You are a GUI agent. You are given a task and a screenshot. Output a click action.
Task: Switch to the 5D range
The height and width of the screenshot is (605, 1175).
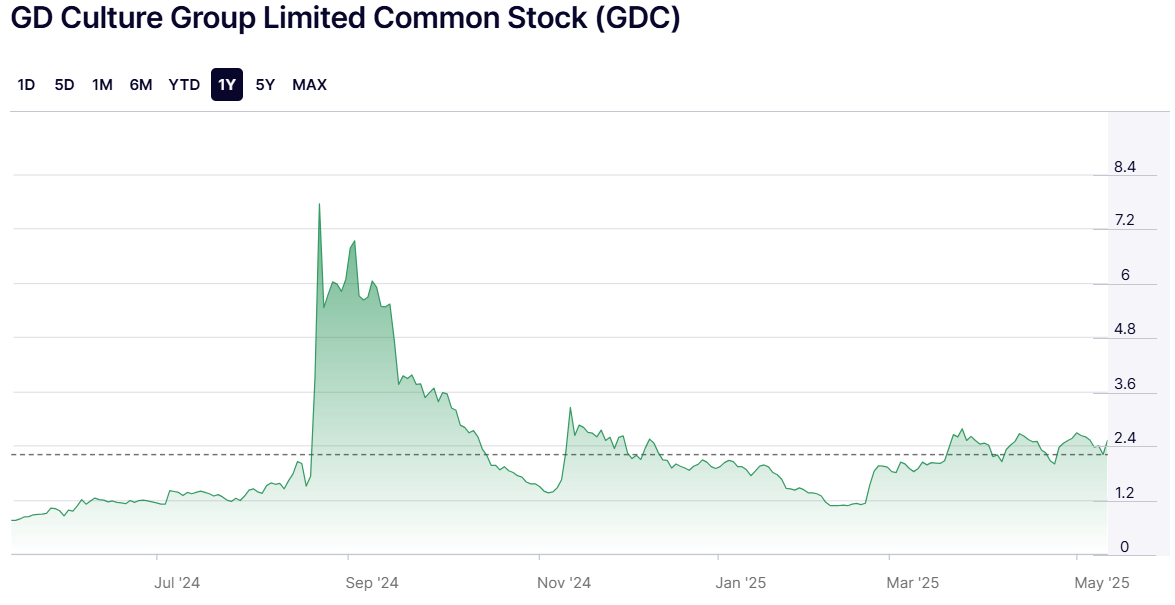[x=64, y=85]
